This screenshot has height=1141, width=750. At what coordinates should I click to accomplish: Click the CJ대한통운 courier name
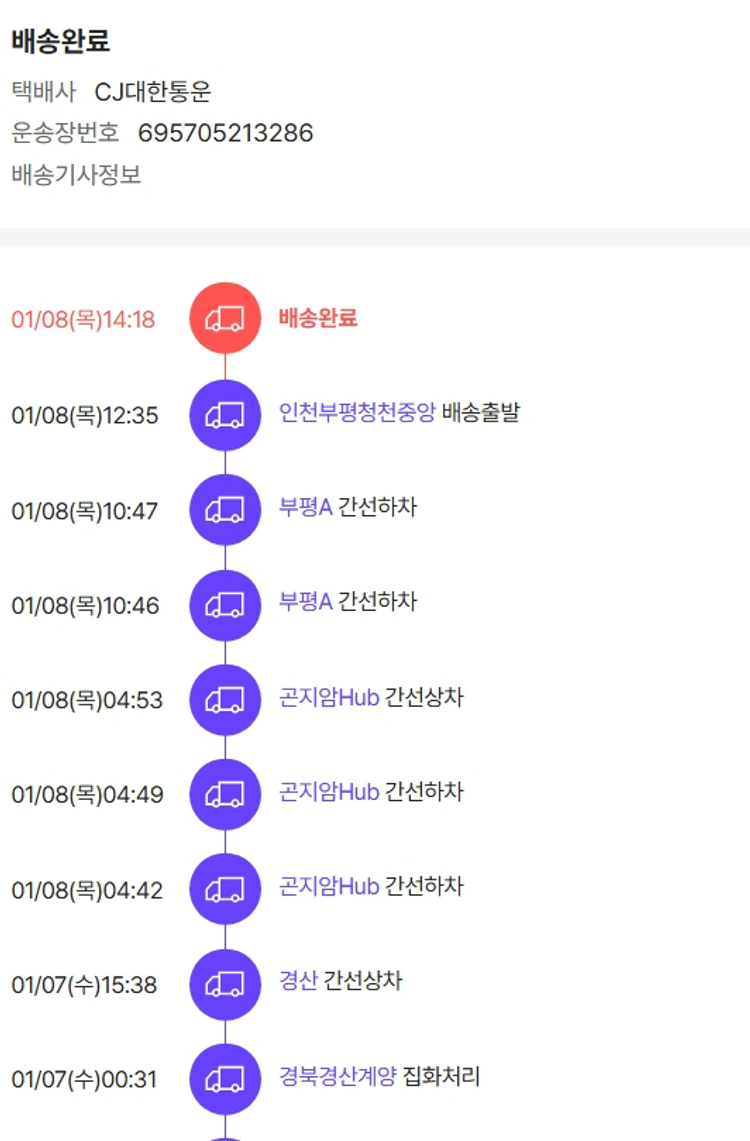click(x=153, y=92)
